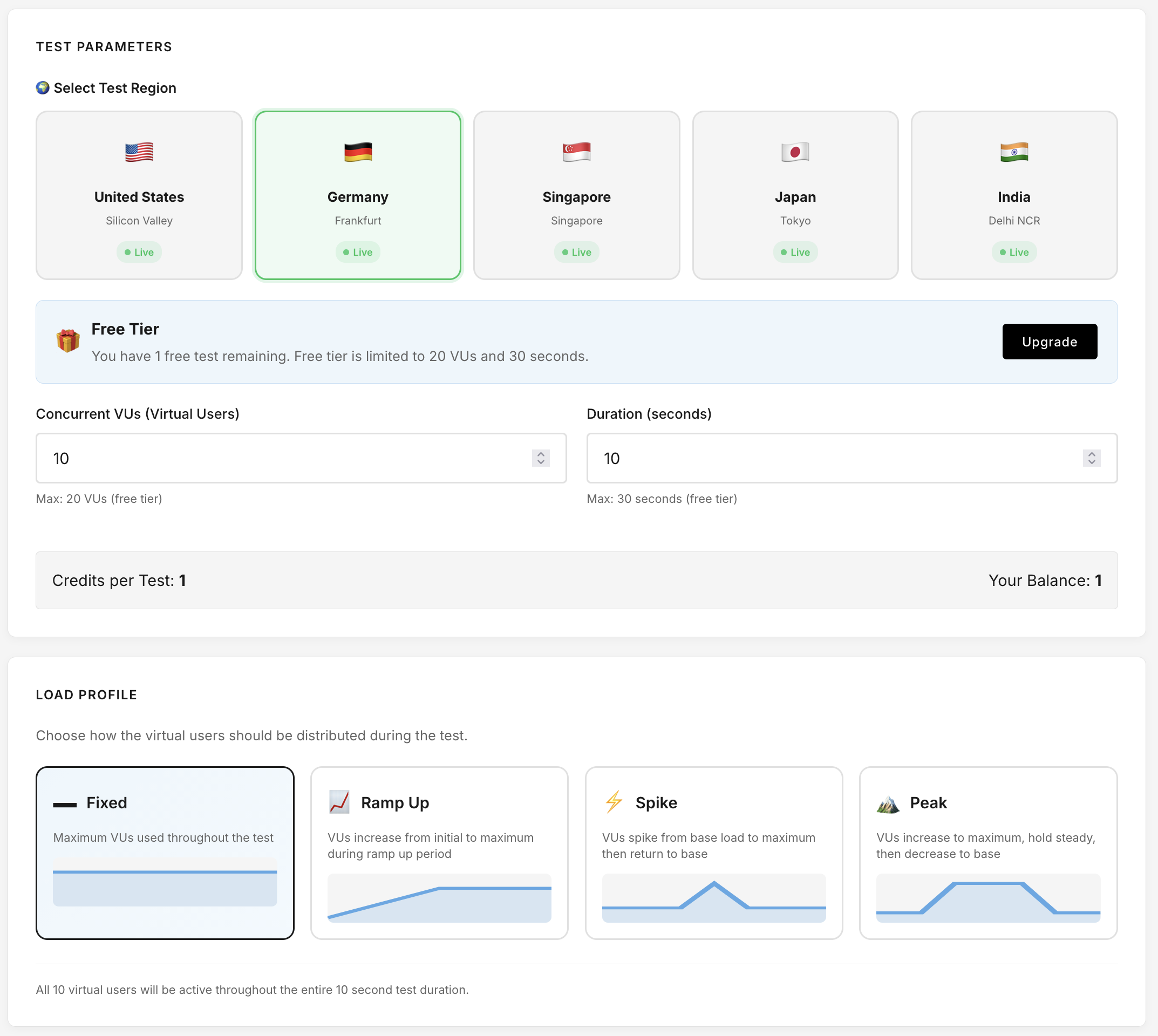Click the mountain icon on the Peak card

coord(889,802)
